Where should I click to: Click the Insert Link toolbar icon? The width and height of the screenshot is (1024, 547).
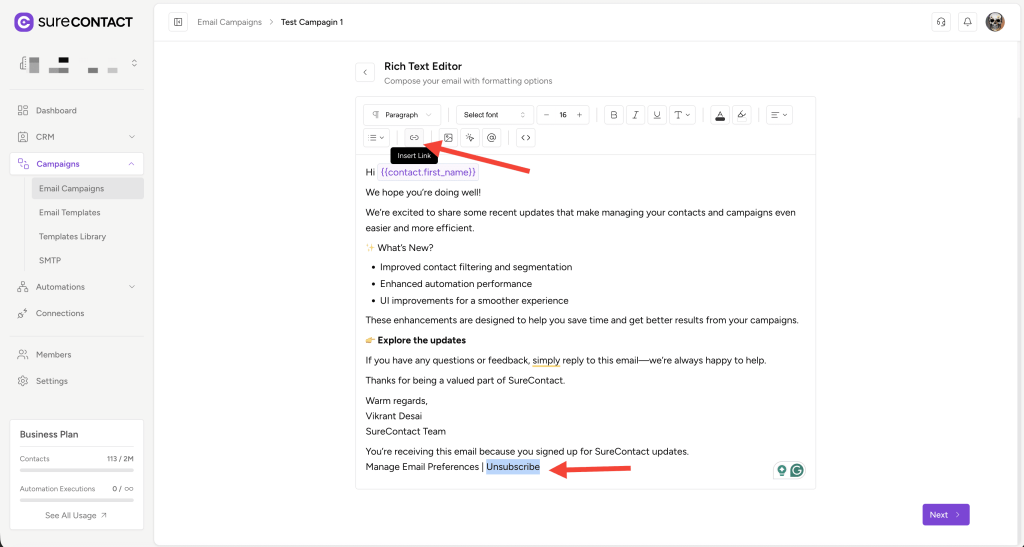pos(414,137)
